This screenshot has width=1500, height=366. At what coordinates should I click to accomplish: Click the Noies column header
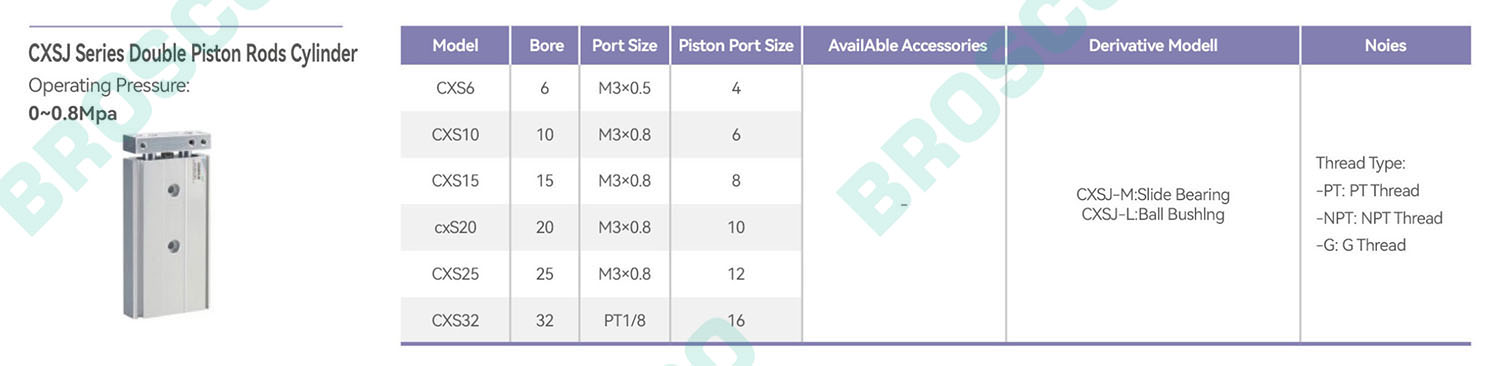(1385, 45)
